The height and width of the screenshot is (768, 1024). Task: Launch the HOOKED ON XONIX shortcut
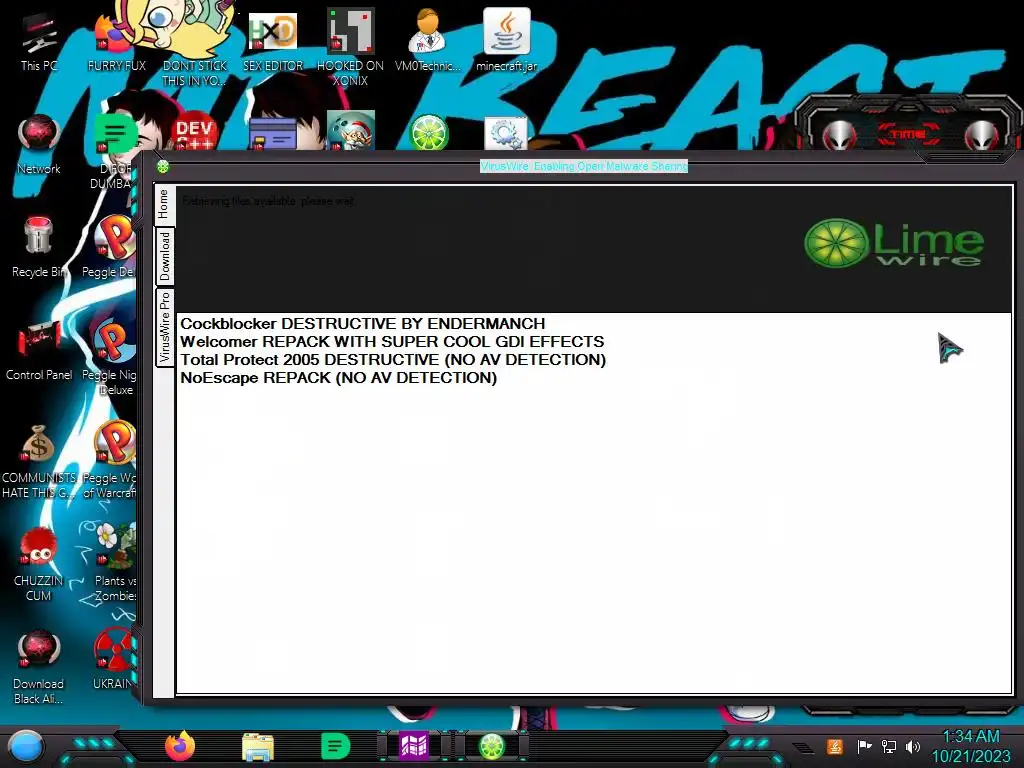point(350,47)
